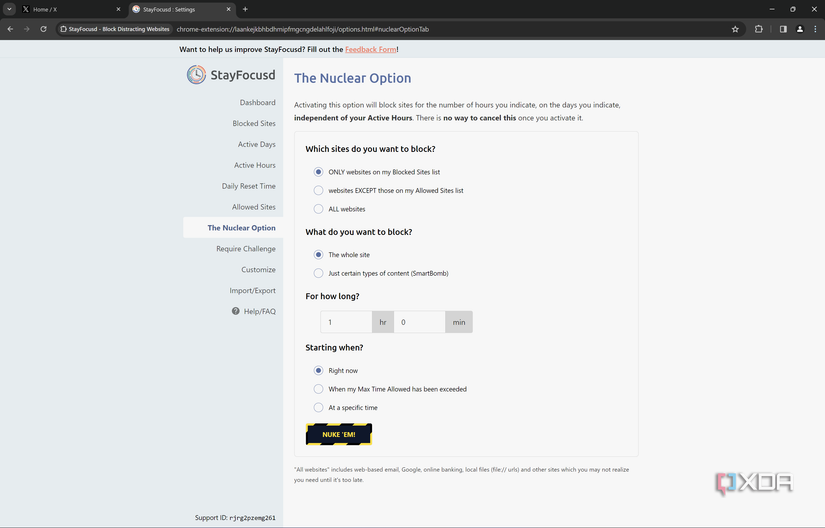
Task: Open Import/Export settings
Action: (x=252, y=291)
